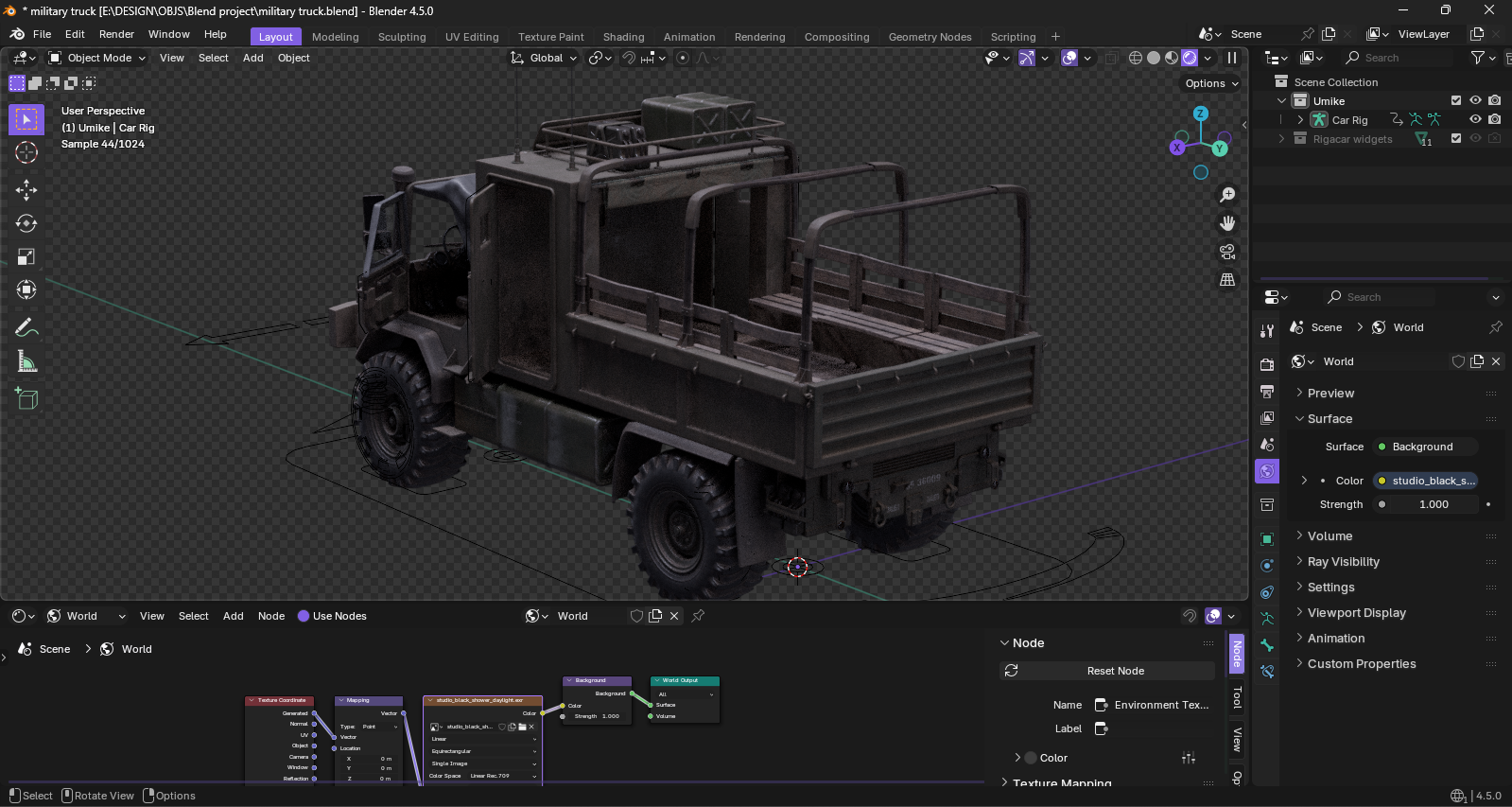1512x807 pixels.
Task: Open the Object properties tab
Action: coord(1267,539)
